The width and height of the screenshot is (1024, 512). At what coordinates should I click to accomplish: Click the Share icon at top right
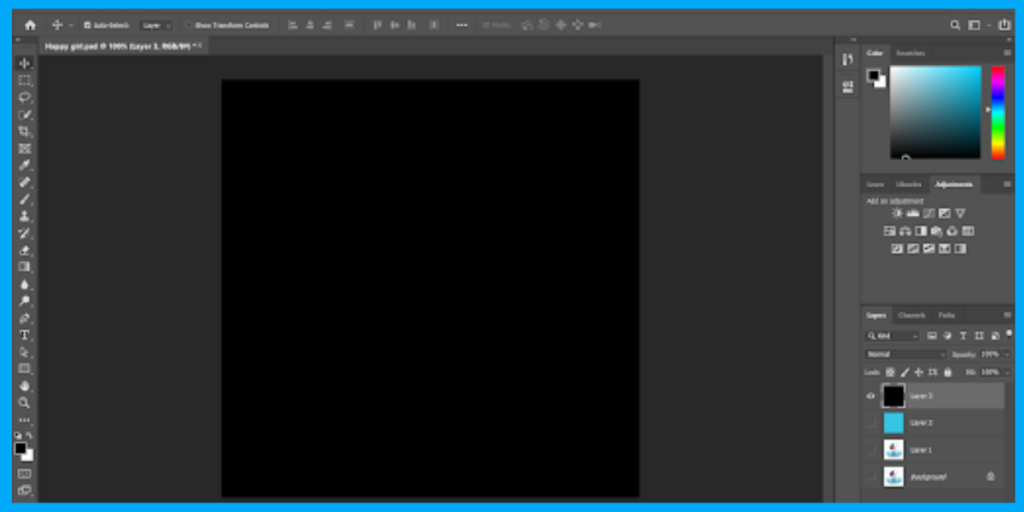[x=1004, y=25]
